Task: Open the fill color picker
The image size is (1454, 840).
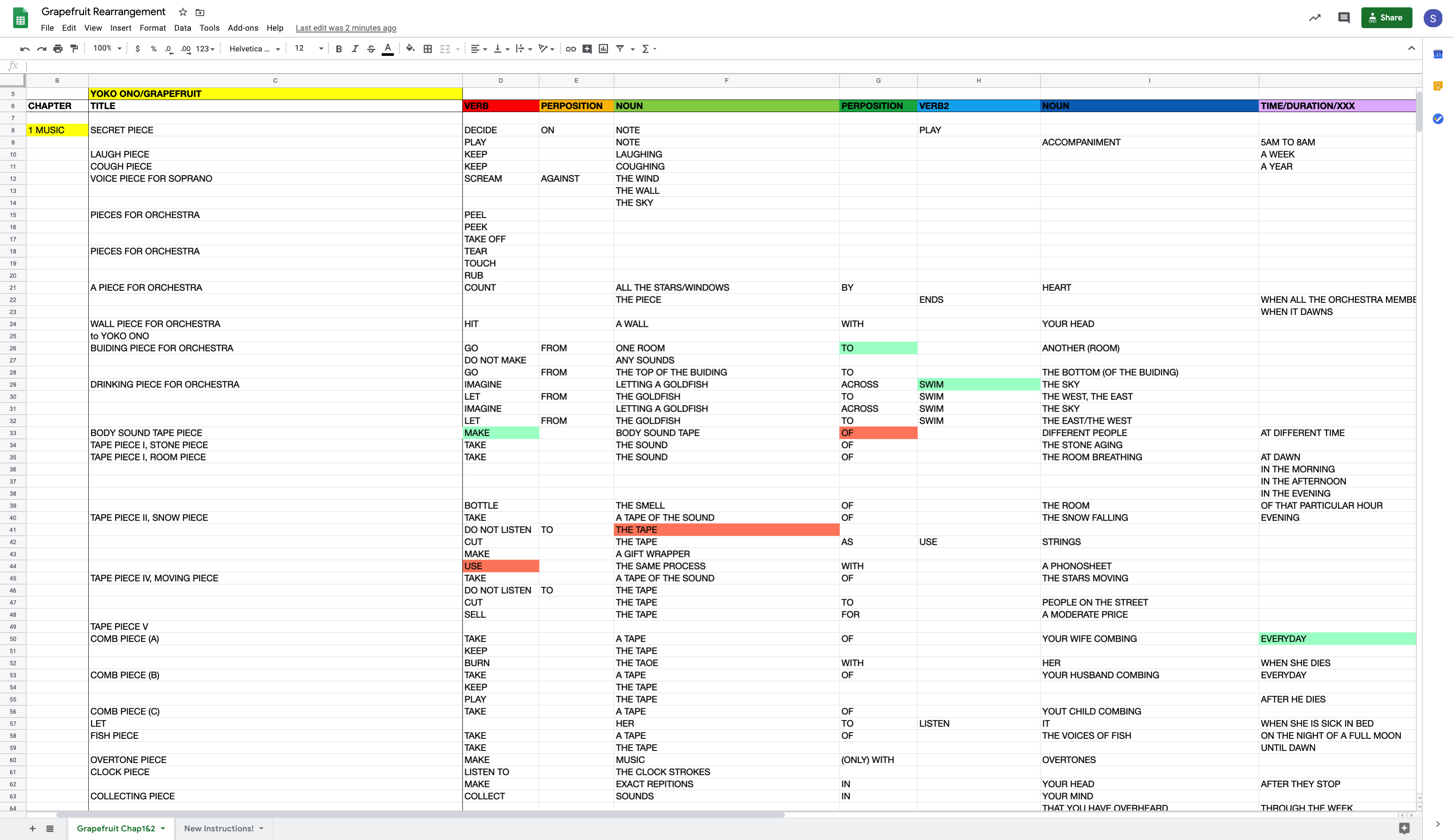Action: [410, 49]
